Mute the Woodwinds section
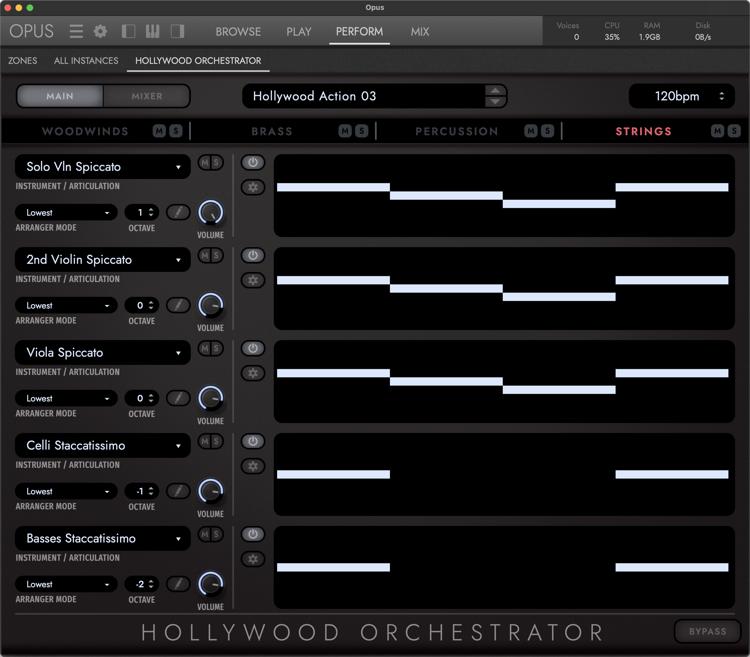This screenshot has width=750, height=657. tap(159, 131)
